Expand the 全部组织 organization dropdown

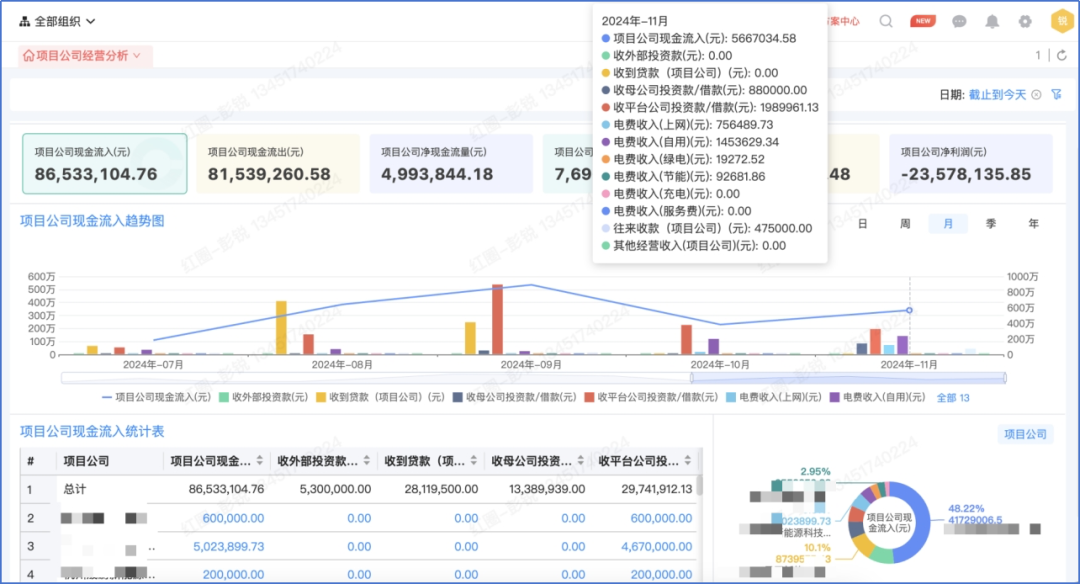coord(57,21)
